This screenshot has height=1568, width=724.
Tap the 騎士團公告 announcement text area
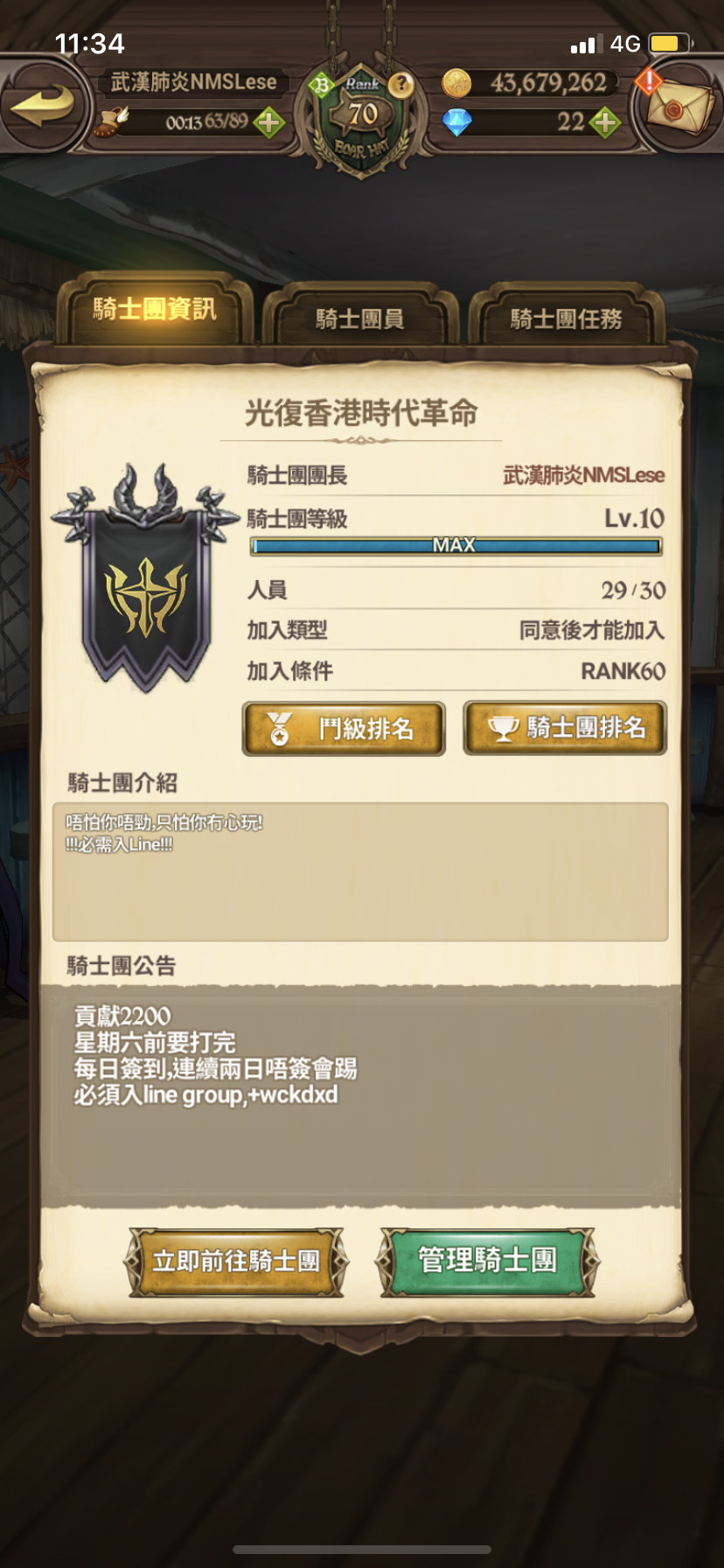pyautogui.click(x=360, y=1096)
